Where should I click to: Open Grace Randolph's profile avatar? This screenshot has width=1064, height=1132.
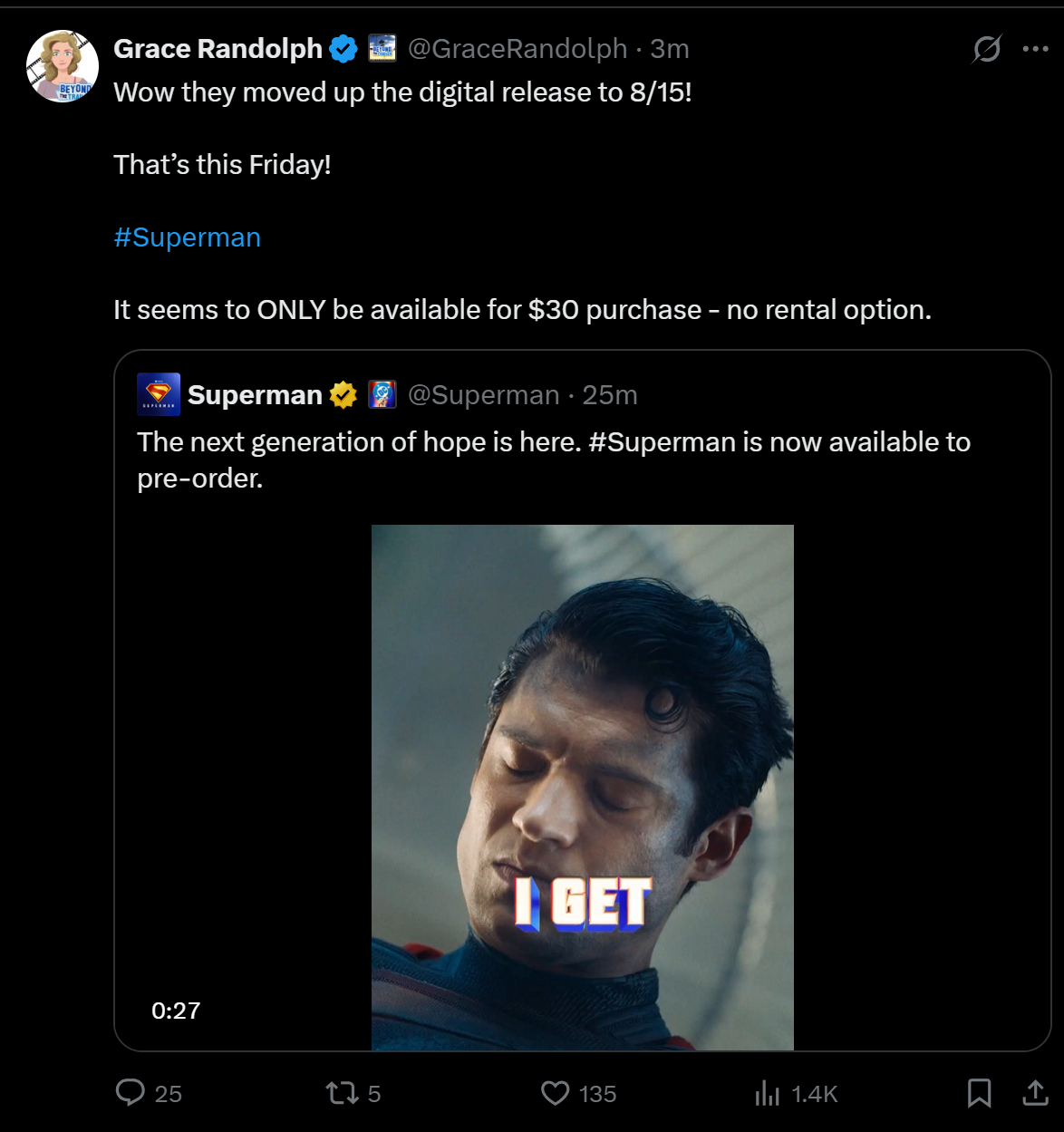point(63,66)
